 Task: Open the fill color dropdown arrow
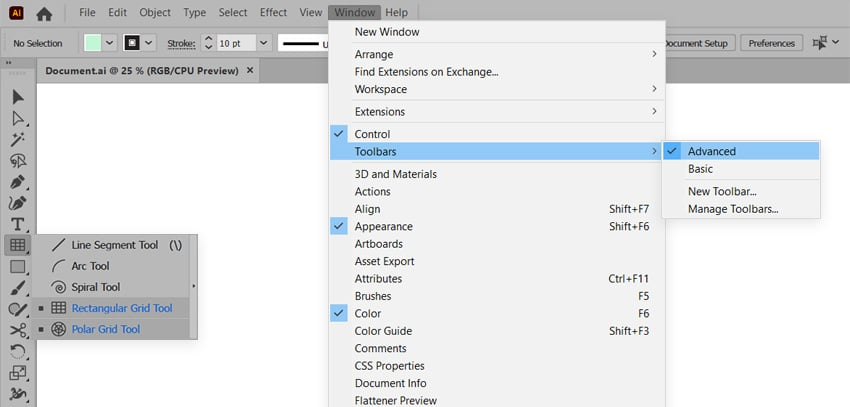pyautogui.click(x=110, y=43)
